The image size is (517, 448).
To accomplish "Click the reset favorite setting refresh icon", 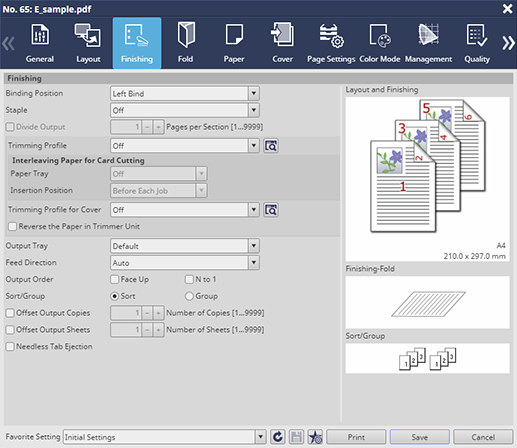I will click(x=277, y=437).
